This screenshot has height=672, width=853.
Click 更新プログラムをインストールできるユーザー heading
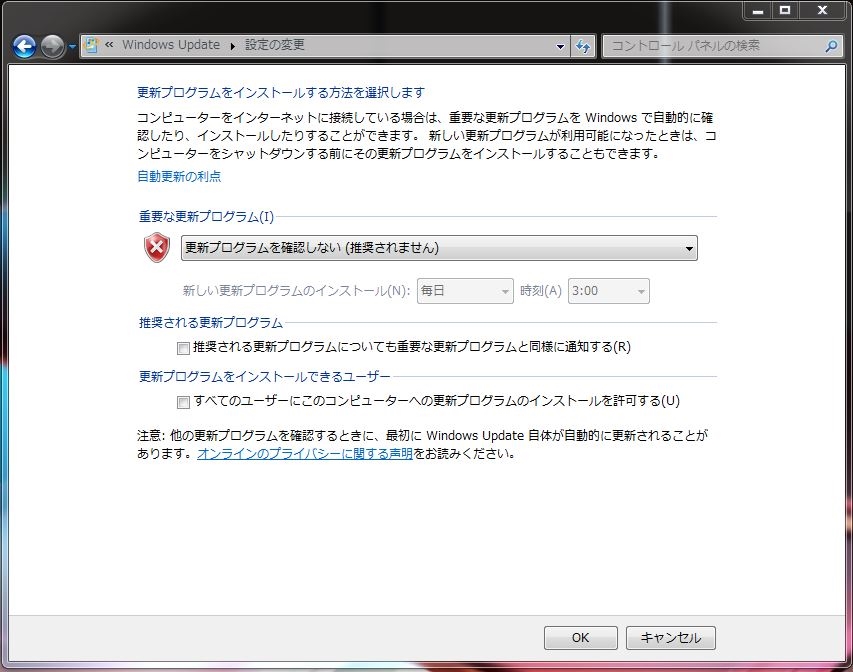pyautogui.click(x=265, y=377)
